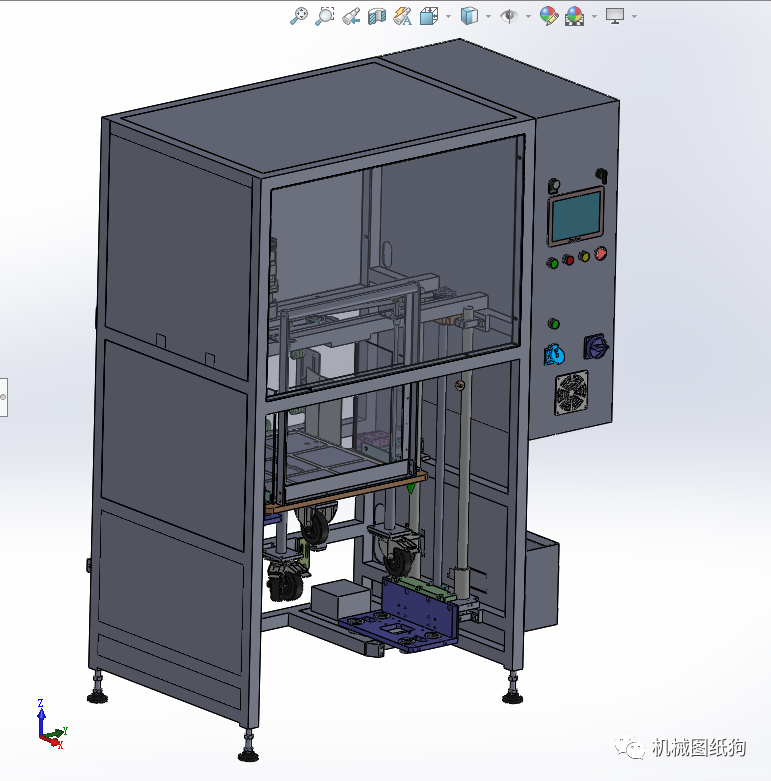Image resolution: width=771 pixels, height=781 pixels.
Task: Go back with the Previous View icon
Action: [x=351, y=16]
